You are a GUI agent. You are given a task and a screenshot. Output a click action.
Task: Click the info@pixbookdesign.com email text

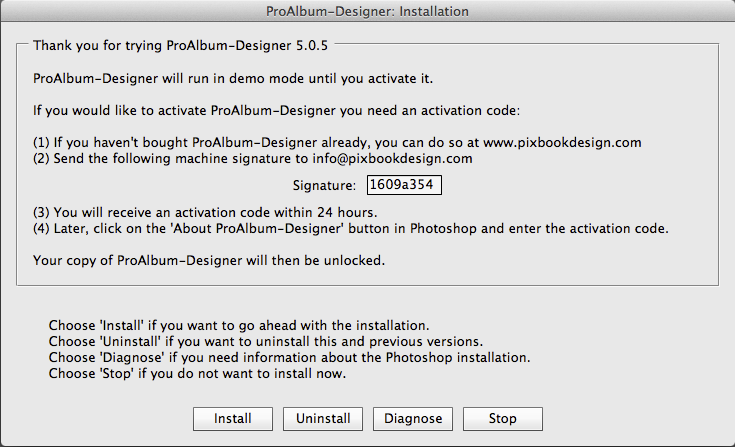[392, 158]
